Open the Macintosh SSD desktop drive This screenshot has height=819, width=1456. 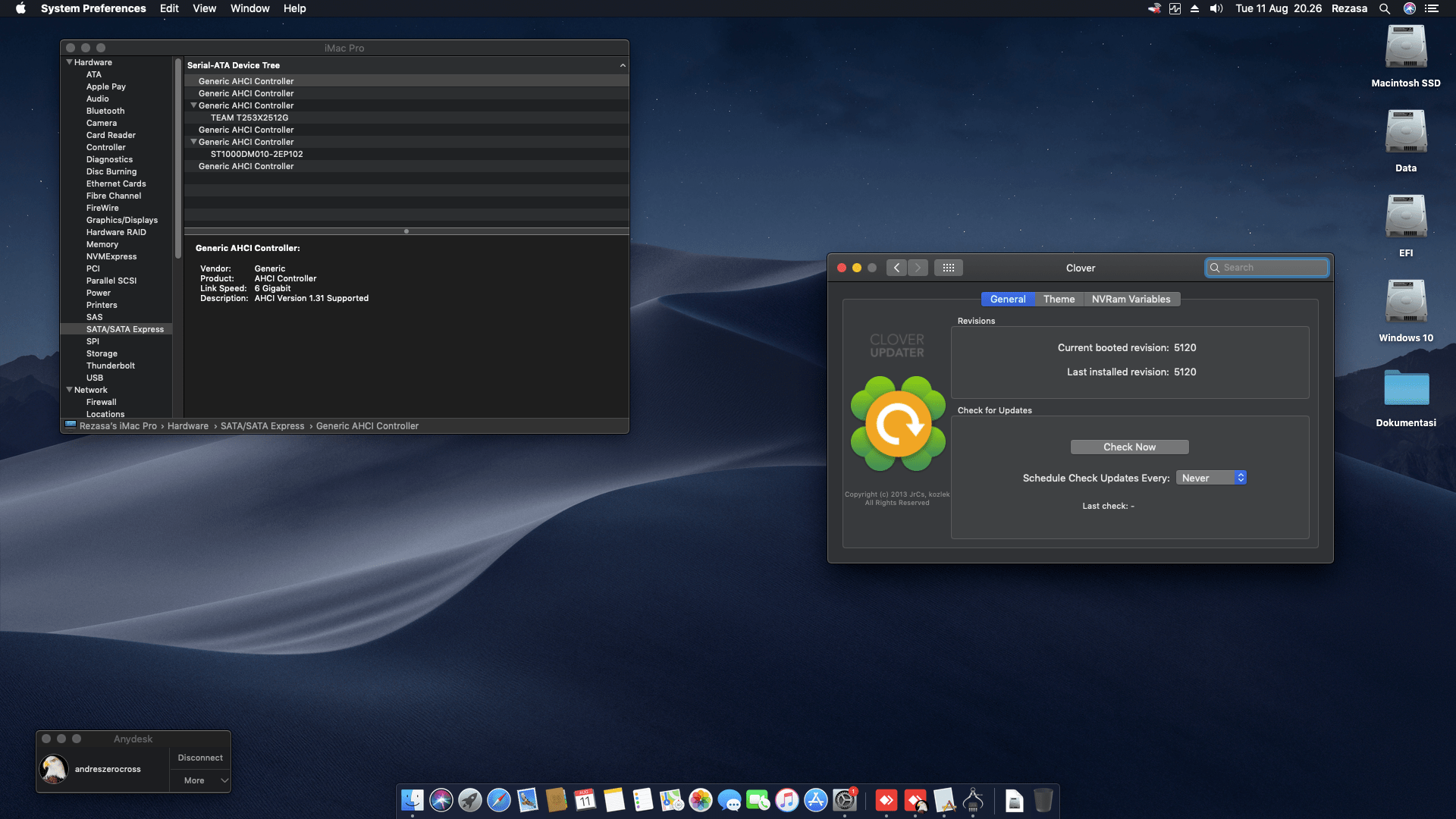coord(1405,49)
